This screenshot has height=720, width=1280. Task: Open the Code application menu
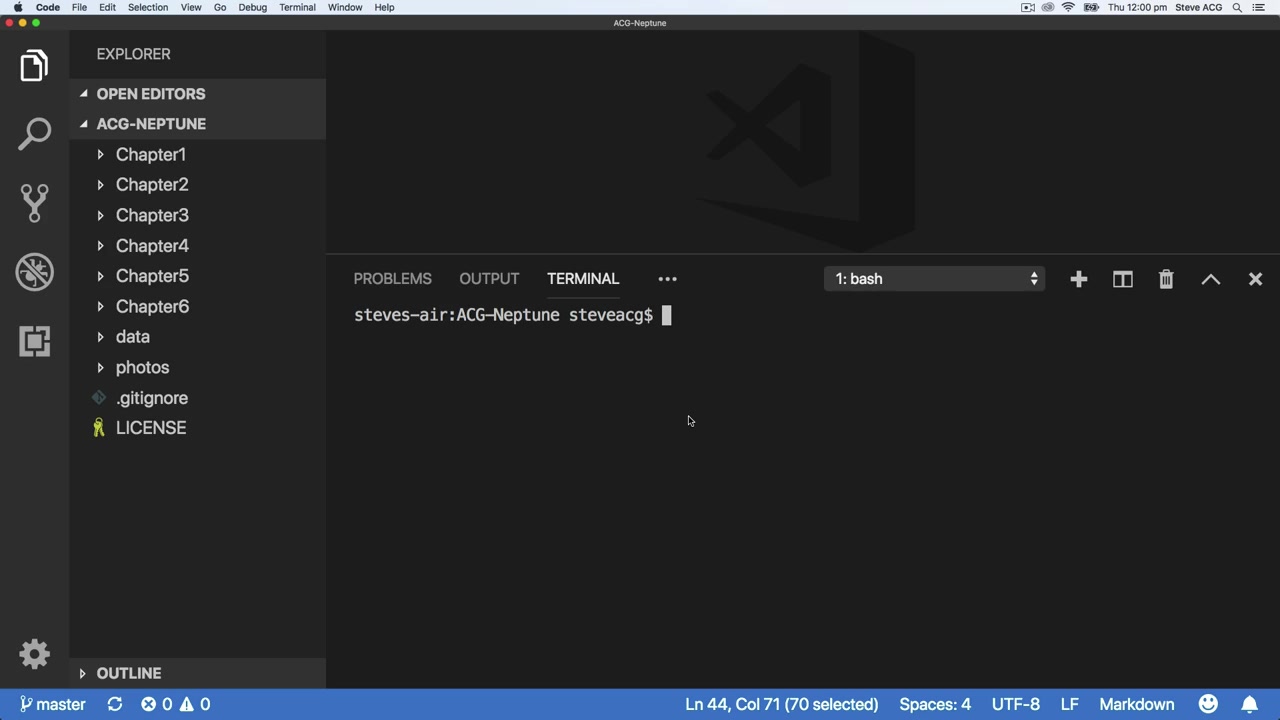pyautogui.click(x=48, y=7)
